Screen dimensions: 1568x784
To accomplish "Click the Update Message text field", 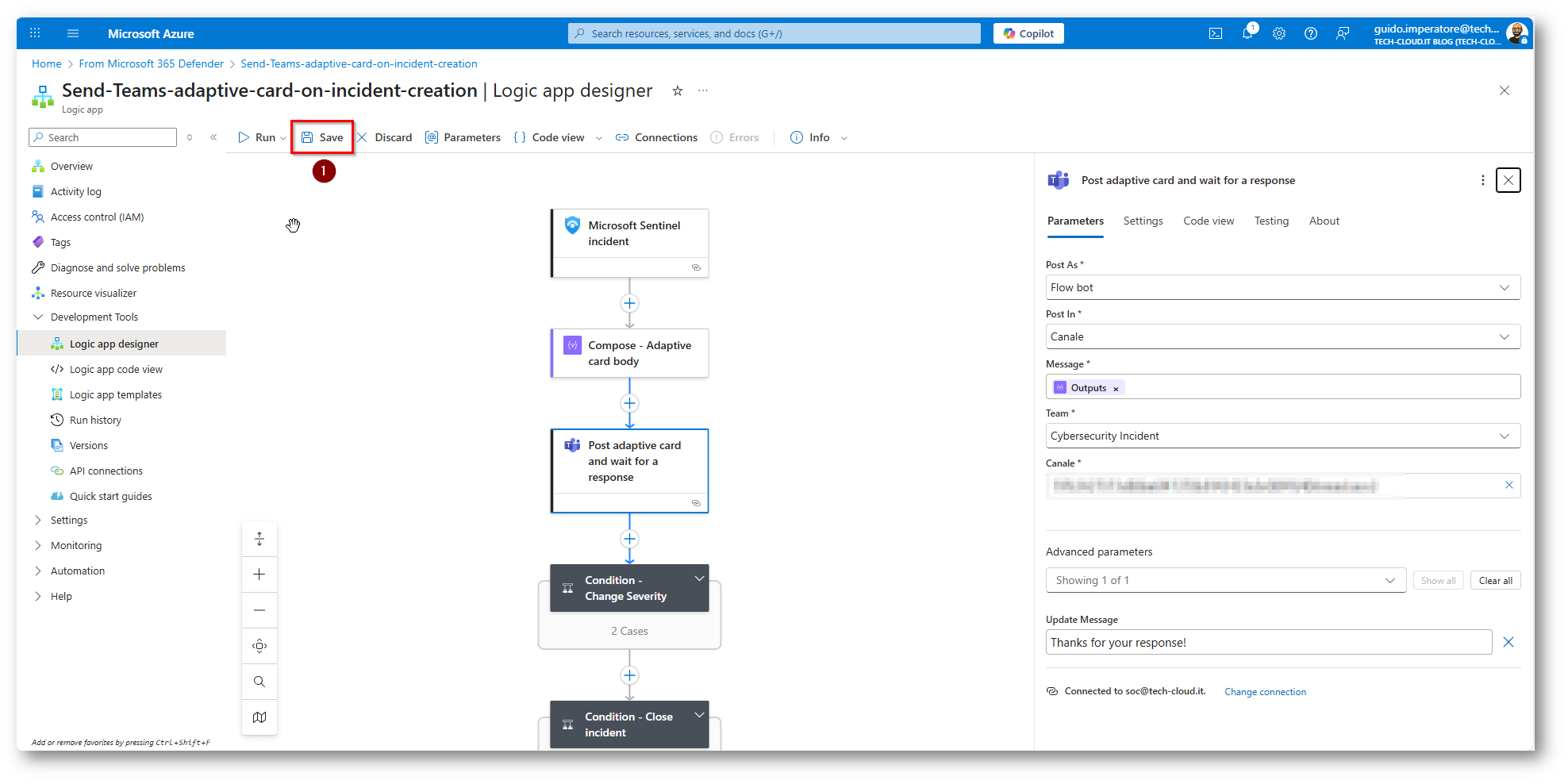I will pyautogui.click(x=1268, y=643).
